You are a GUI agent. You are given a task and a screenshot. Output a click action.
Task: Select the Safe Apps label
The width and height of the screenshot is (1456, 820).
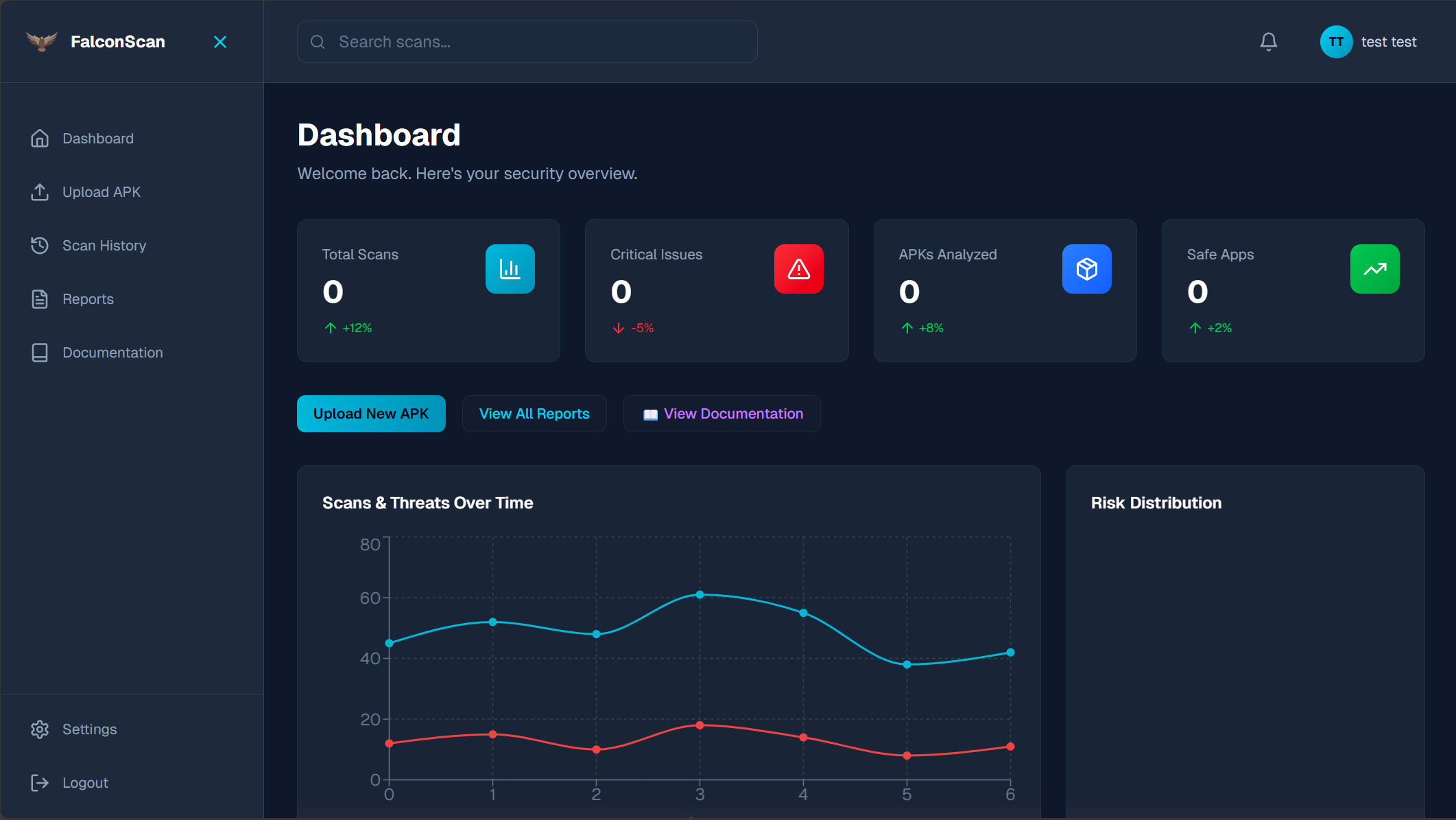pos(1220,255)
